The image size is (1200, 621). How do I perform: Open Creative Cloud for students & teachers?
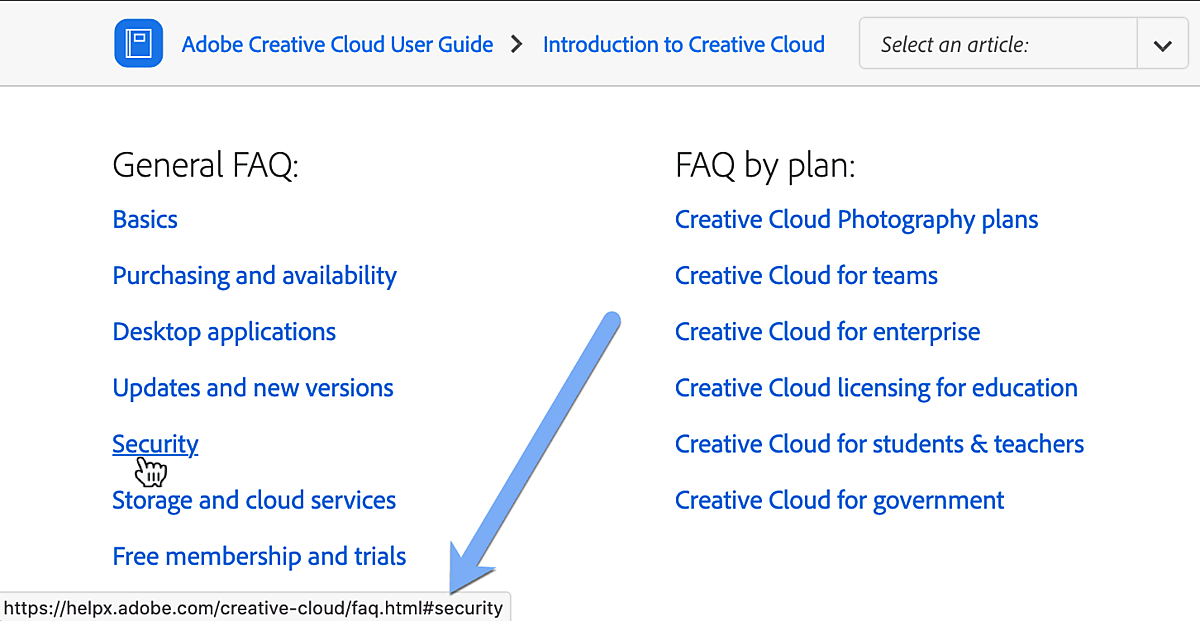[x=879, y=444]
